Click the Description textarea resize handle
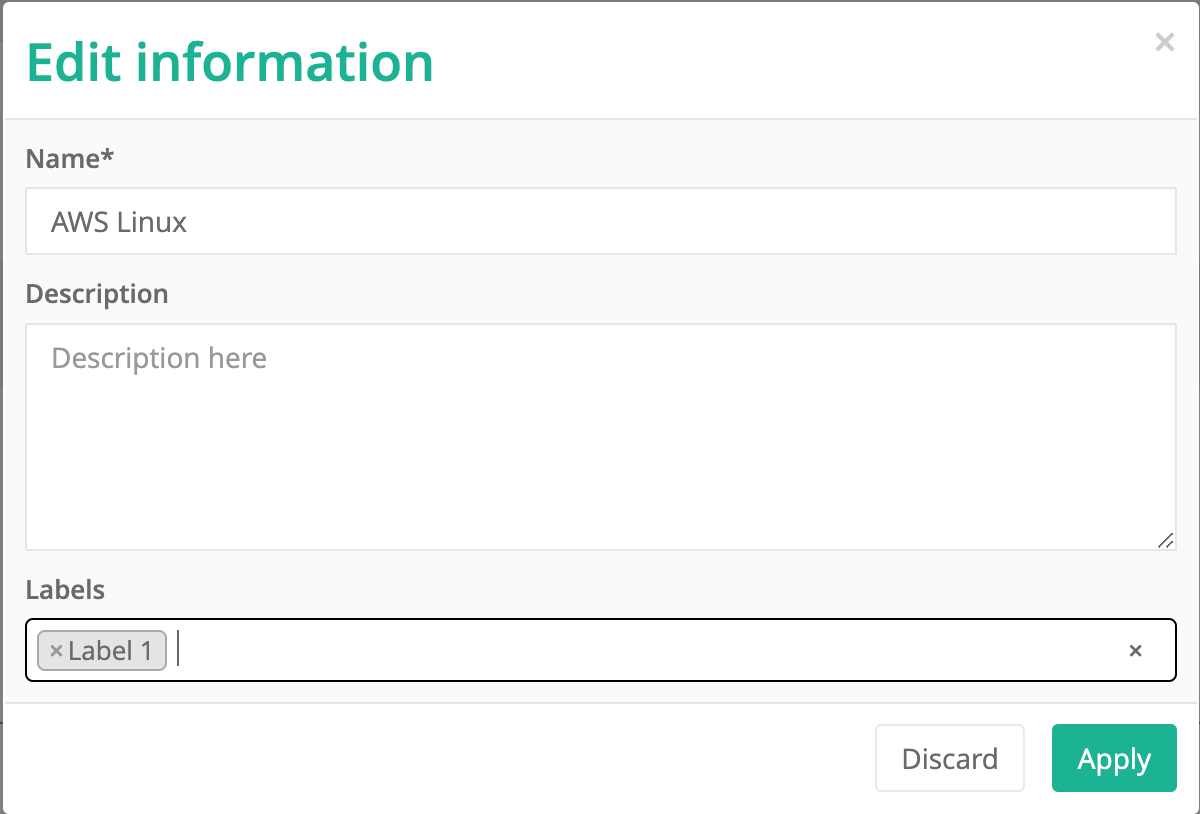The width and height of the screenshot is (1200, 814). [x=1165, y=539]
